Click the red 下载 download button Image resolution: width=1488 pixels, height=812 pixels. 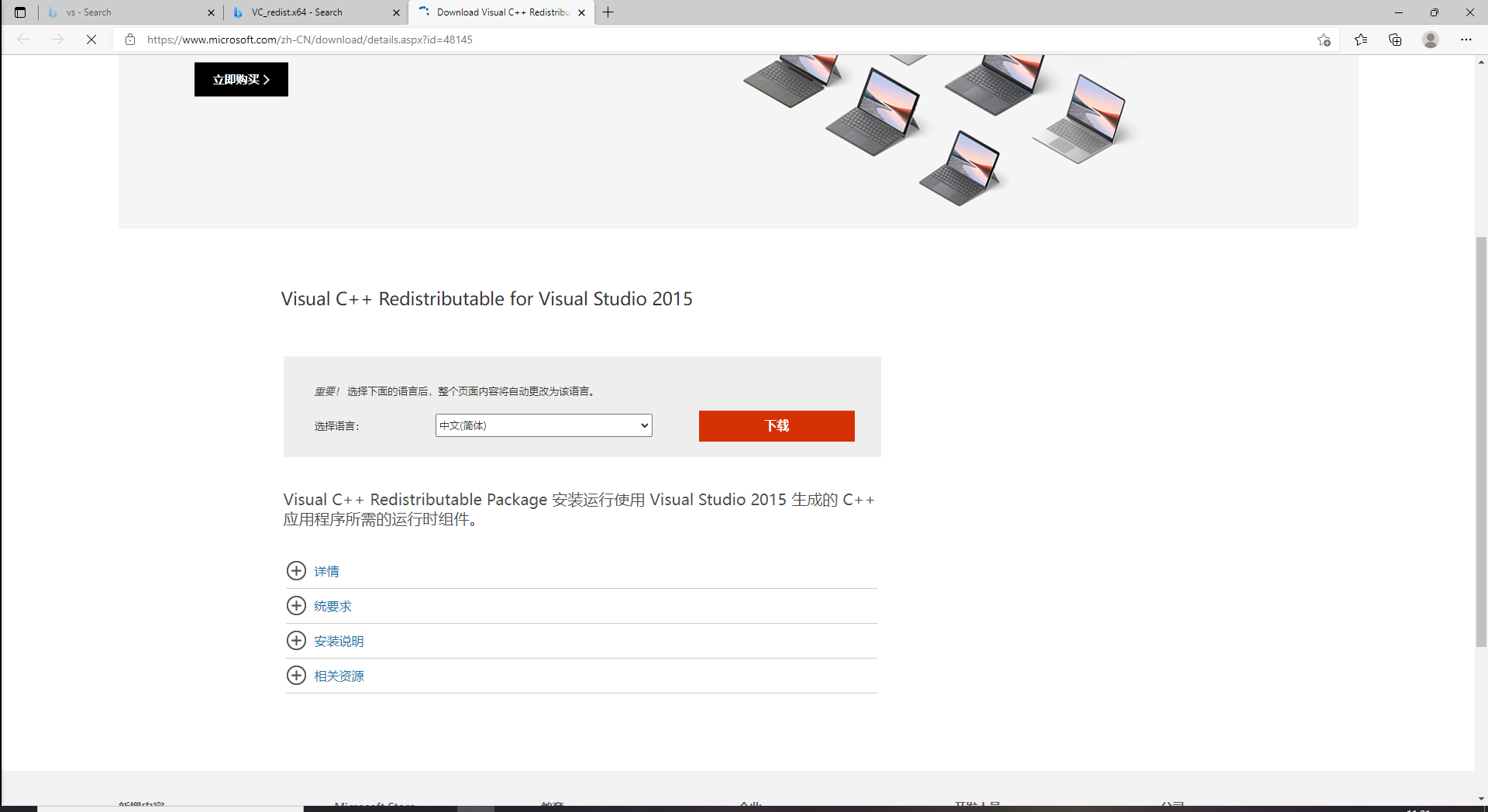pos(776,426)
